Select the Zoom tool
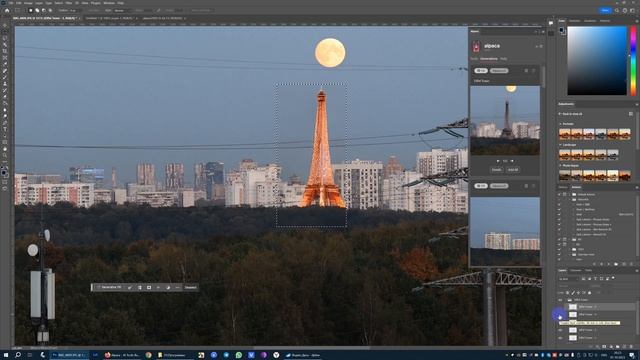 [5, 156]
